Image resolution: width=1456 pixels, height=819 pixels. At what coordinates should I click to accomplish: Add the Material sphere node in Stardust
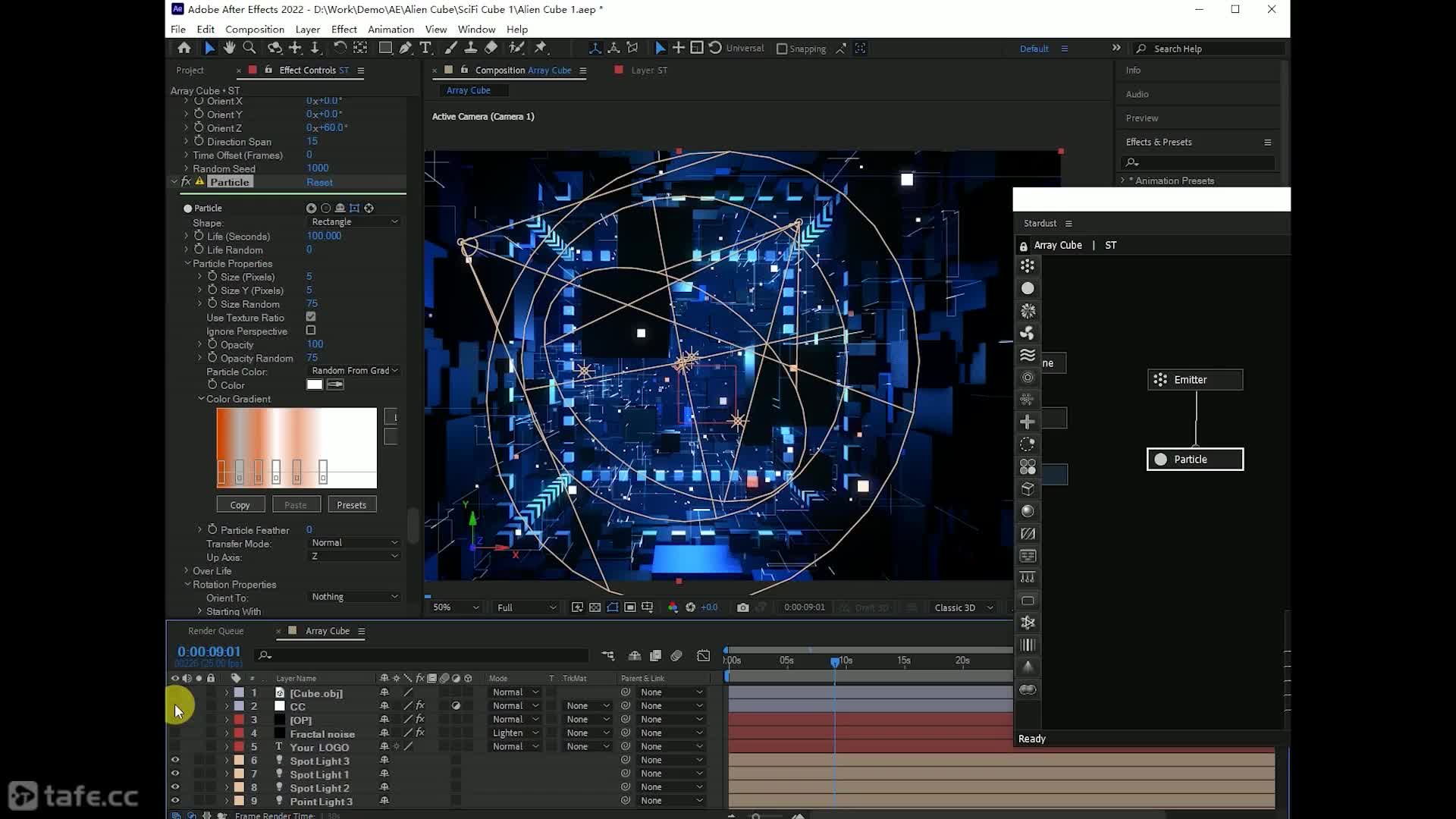(1028, 511)
